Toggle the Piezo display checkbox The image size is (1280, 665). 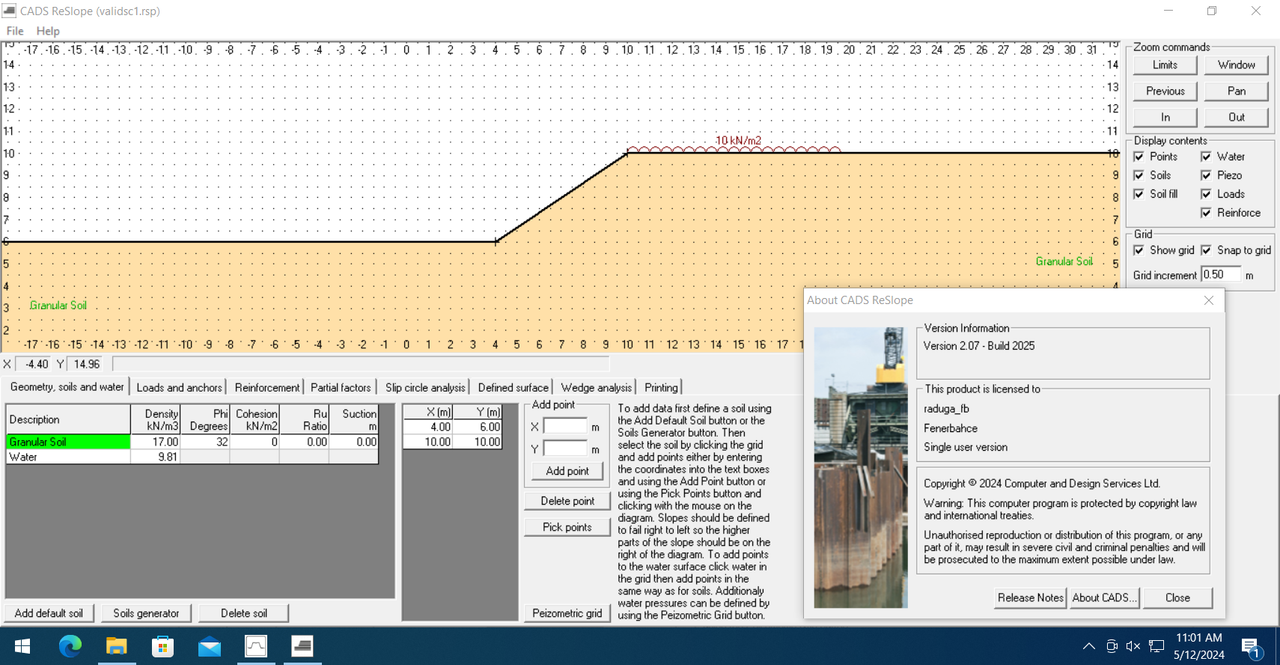(1206, 176)
